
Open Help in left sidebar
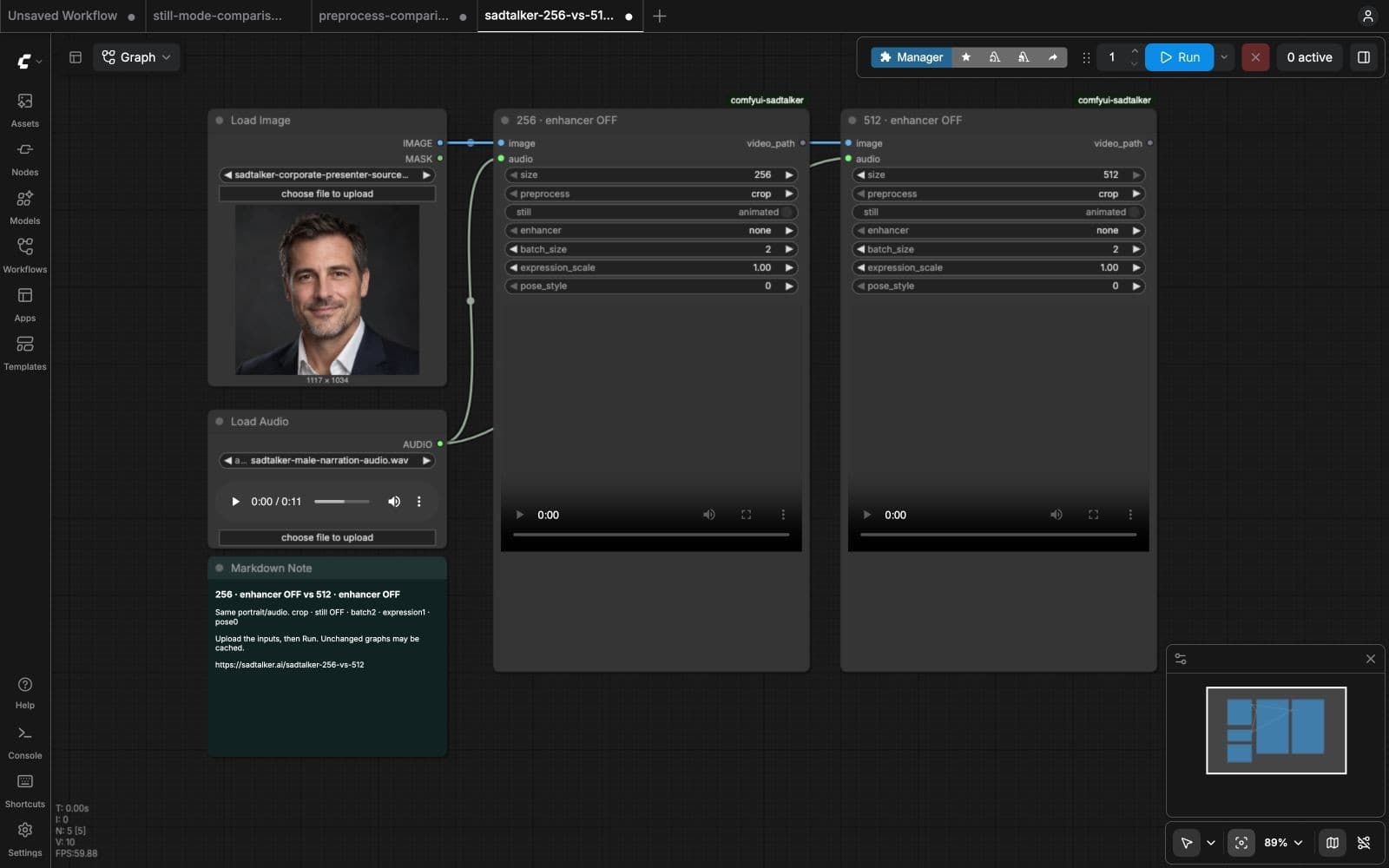click(x=24, y=693)
